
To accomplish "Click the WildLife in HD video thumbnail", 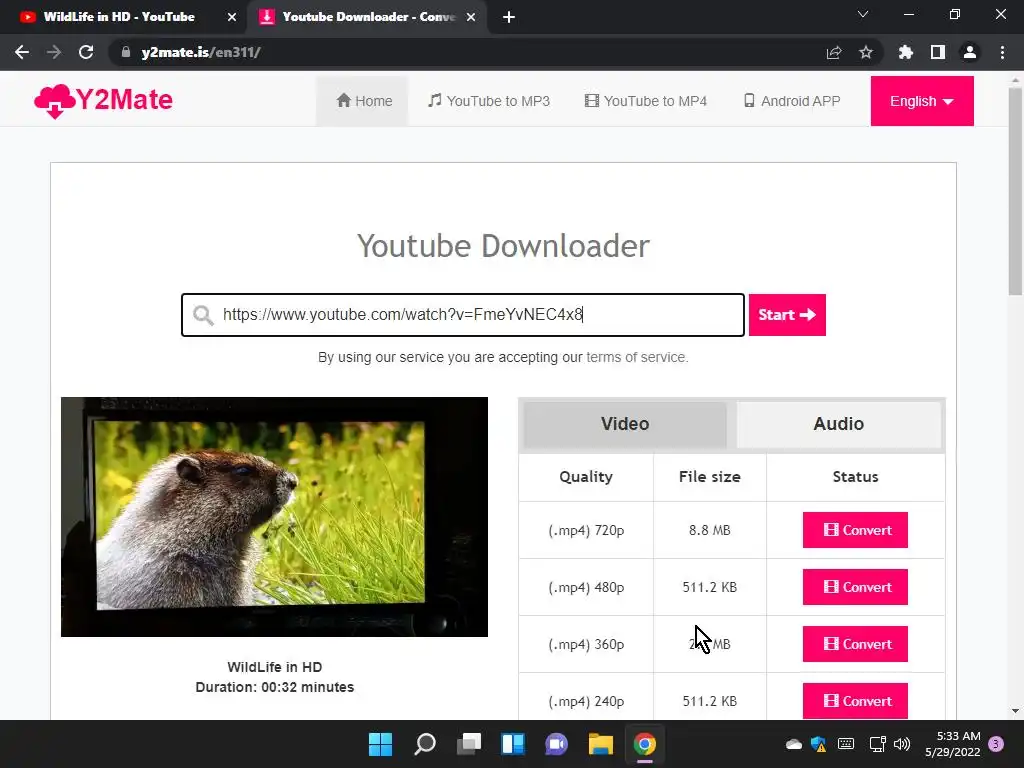I will (274, 517).
